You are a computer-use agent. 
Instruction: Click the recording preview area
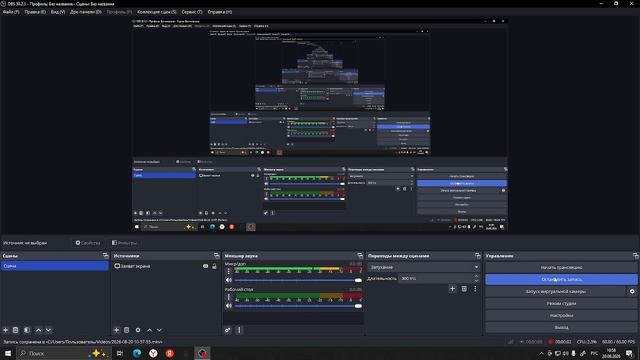(320, 125)
